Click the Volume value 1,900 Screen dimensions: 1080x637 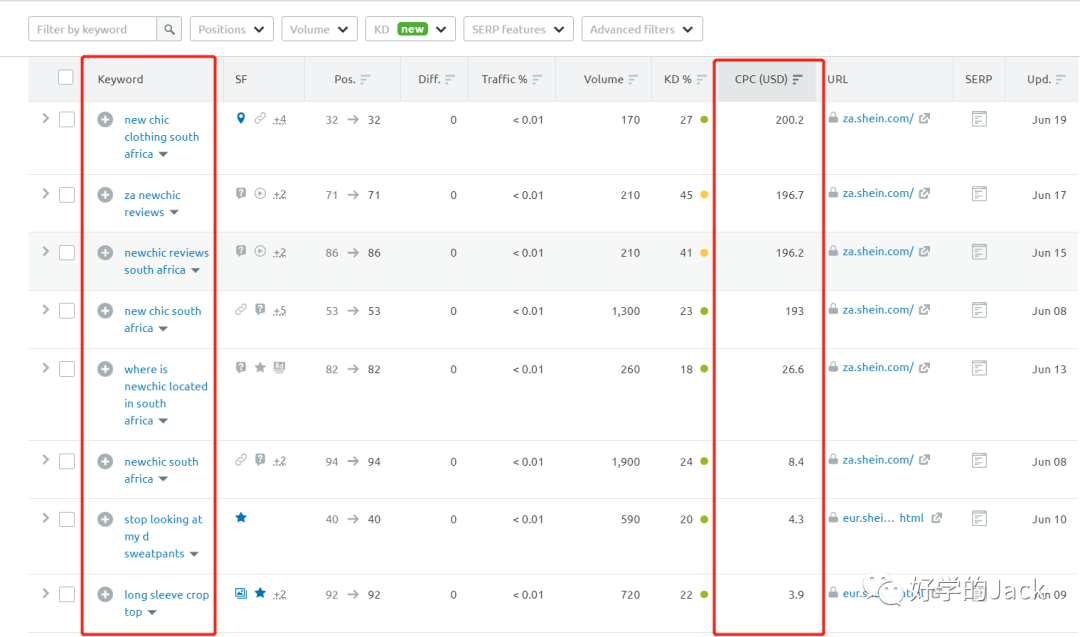tap(625, 461)
